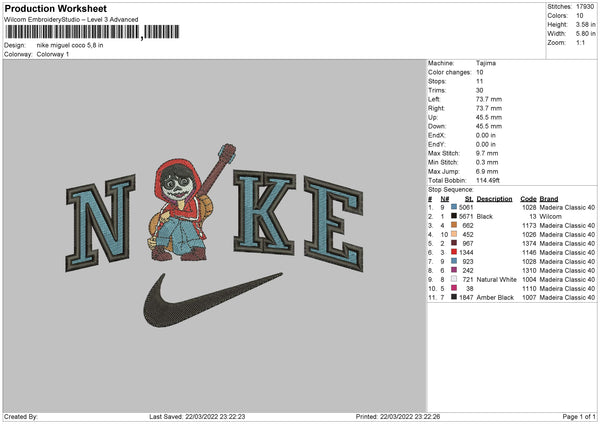Click the 'Production Worksheet' title
This screenshot has width=600, height=424.
click(55, 8)
